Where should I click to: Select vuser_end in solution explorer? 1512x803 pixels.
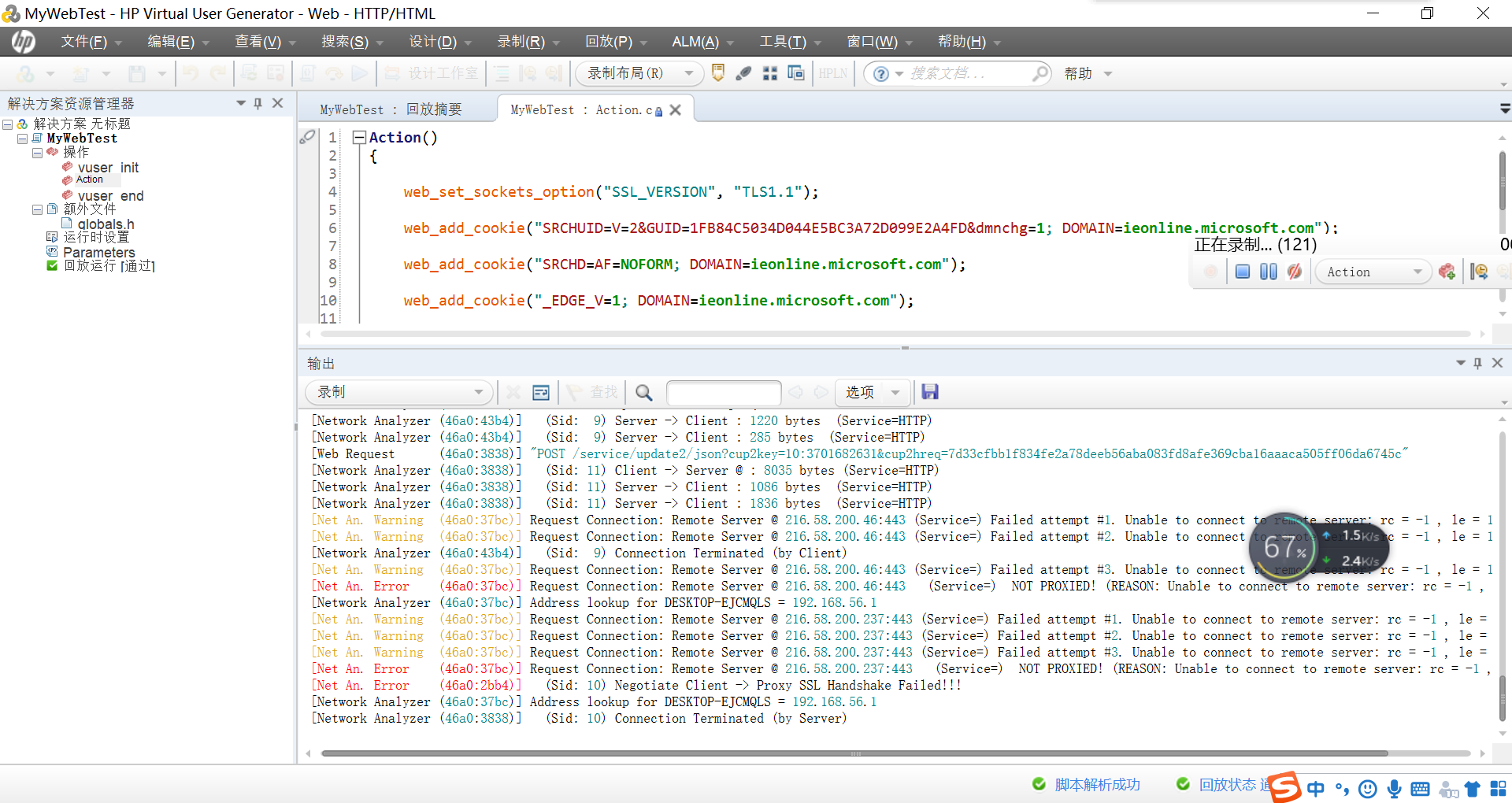(x=110, y=195)
